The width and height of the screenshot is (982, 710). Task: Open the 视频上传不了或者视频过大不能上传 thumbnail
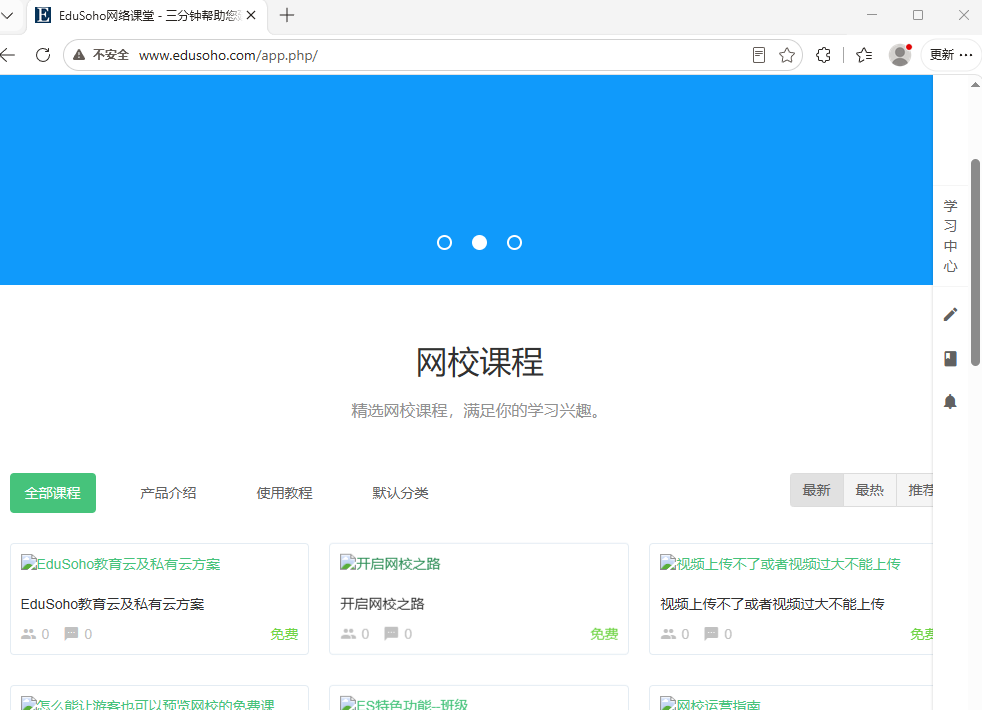(x=780, y=563)
